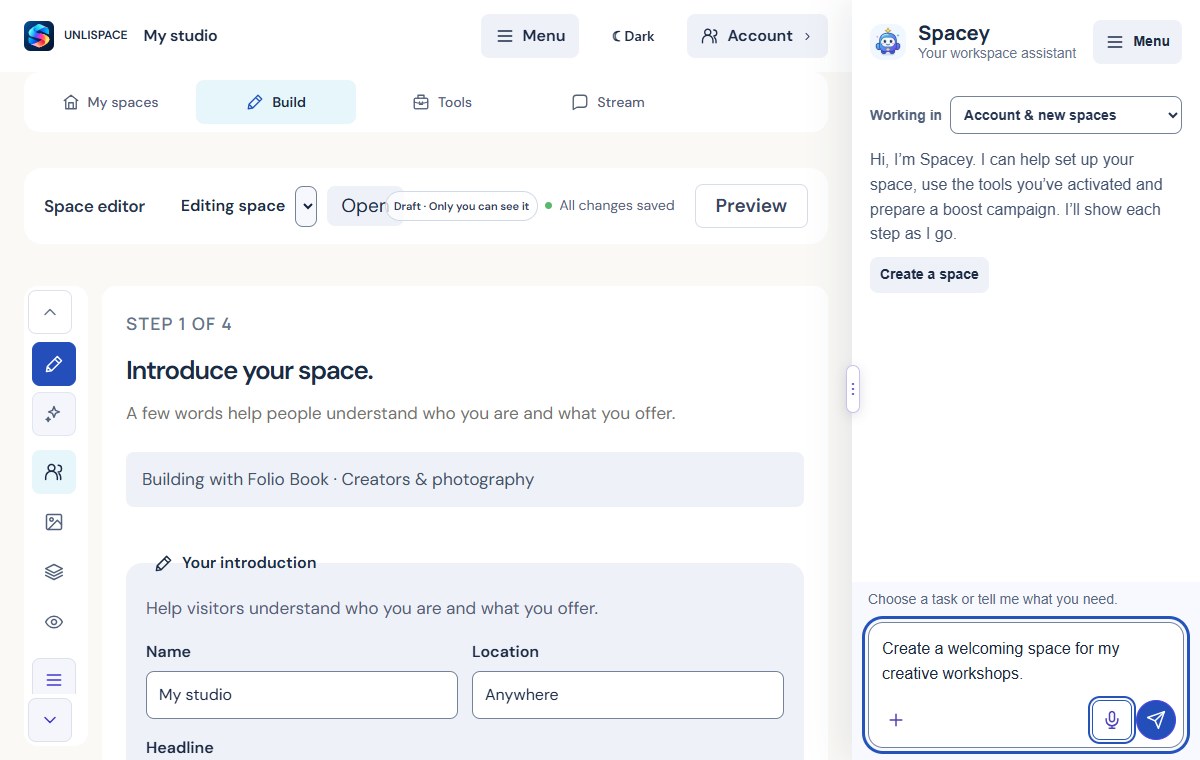Open the people icon in sidebar
The width and height of the screenshot is (1200, 760).
(x=54, y=472)
